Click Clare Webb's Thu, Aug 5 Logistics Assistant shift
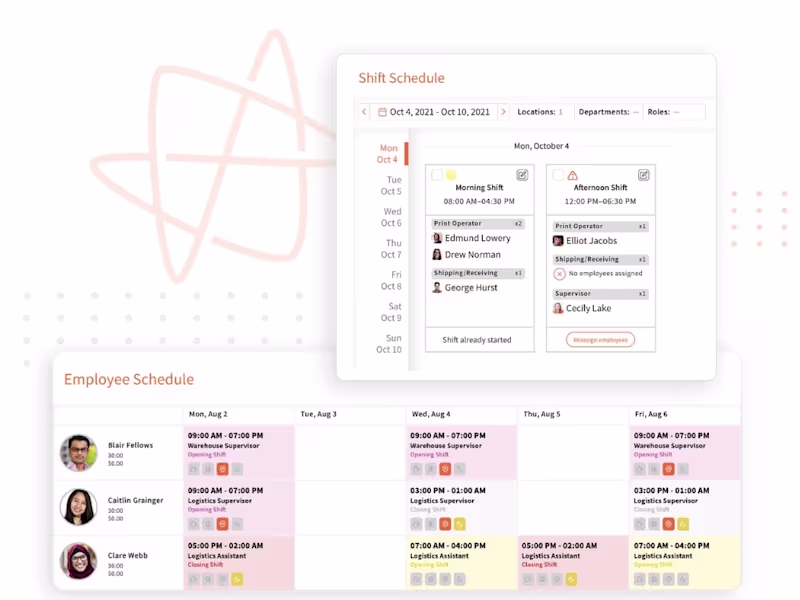Screen dimensions: 800x600 point(573,562)
